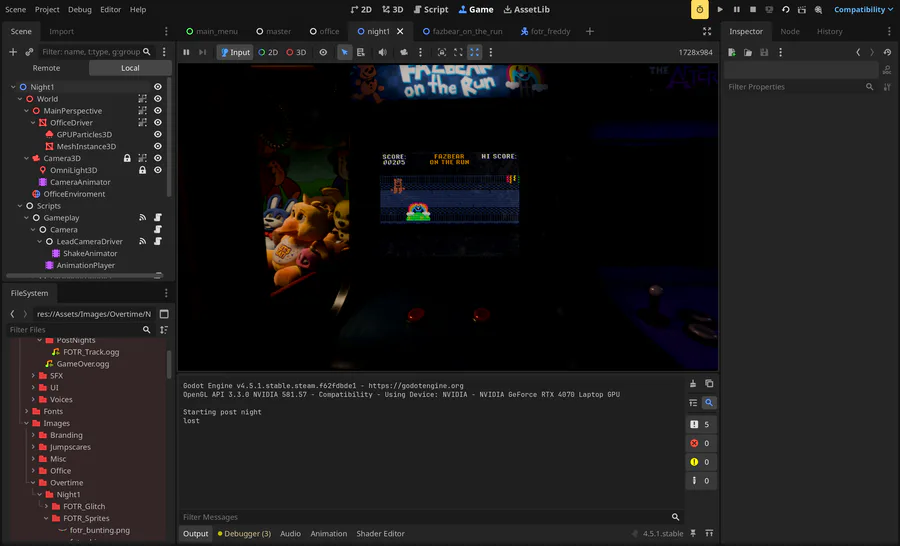Image resolution: width=900 pixels, height=546 pixels.
Task: Toggle output search magnifier icon
Action: tap(709, 402)
